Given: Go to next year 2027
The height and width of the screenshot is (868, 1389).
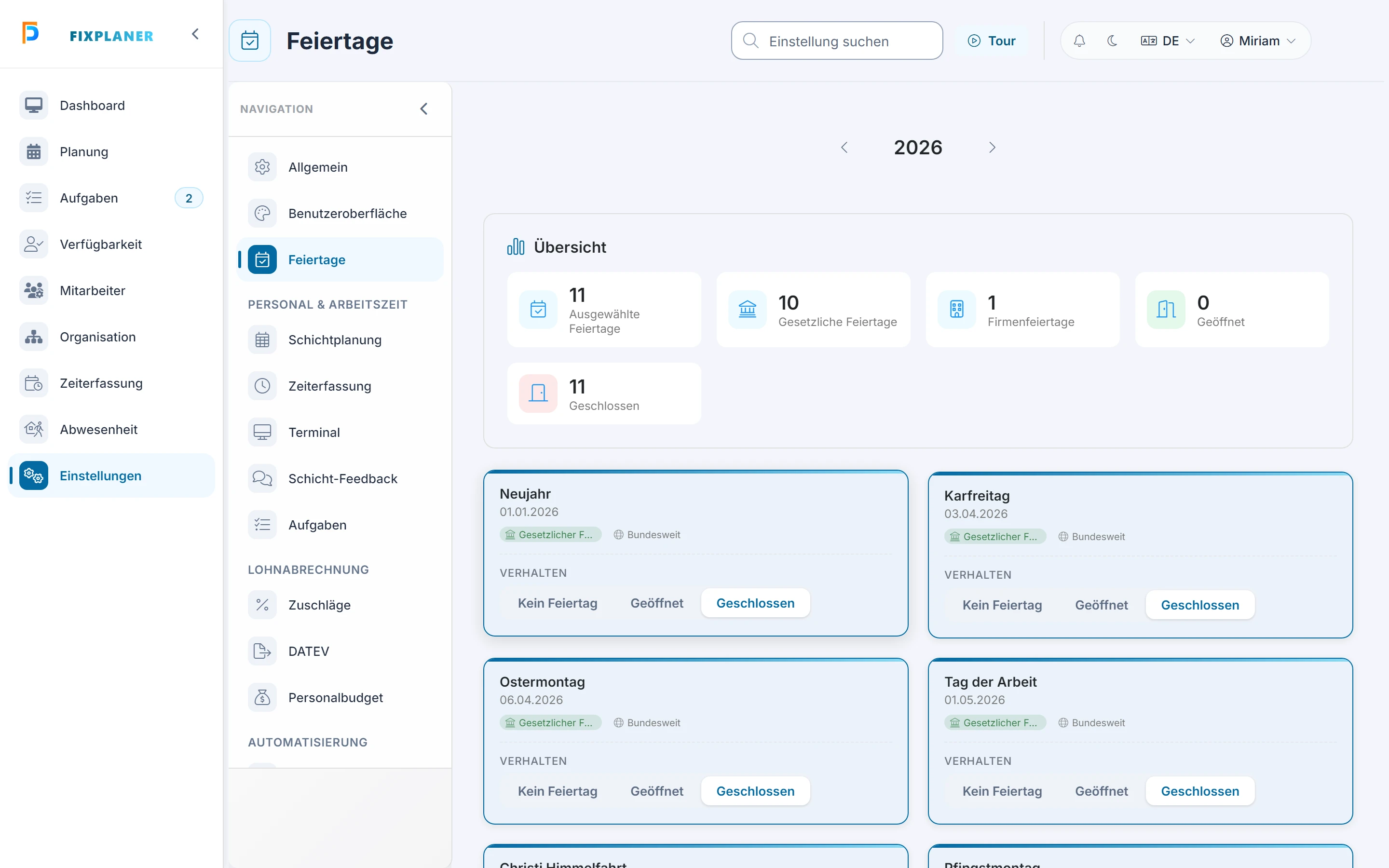Looking at the screenshot, I should 992,148.
